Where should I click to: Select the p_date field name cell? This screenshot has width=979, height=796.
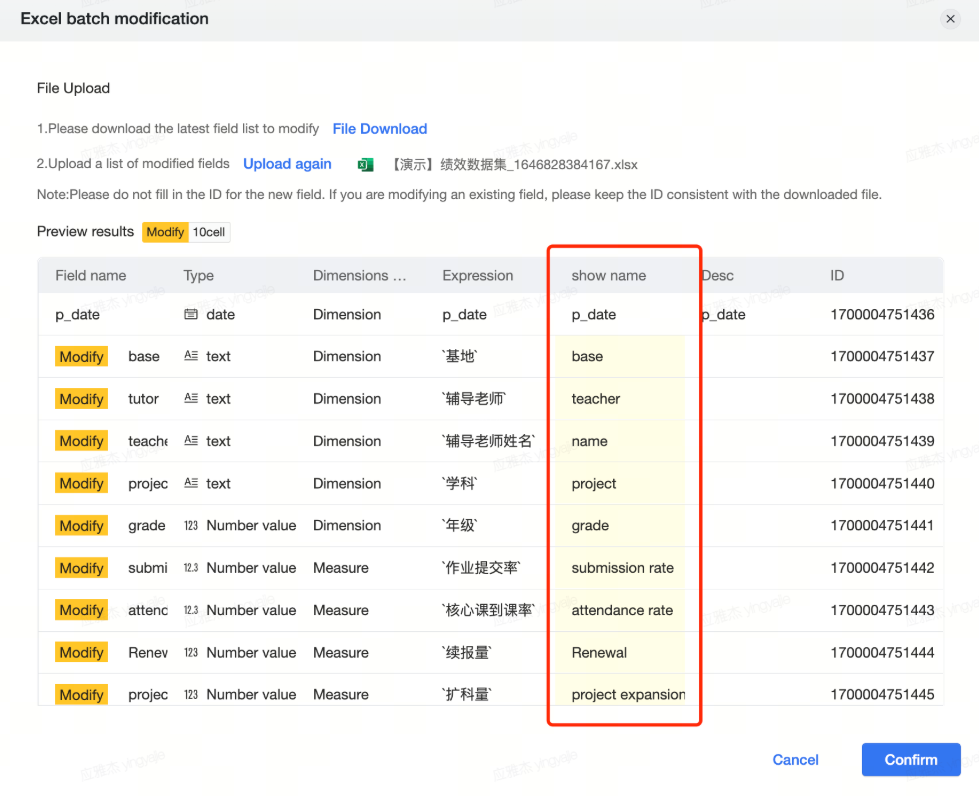[x=77, y=315]
